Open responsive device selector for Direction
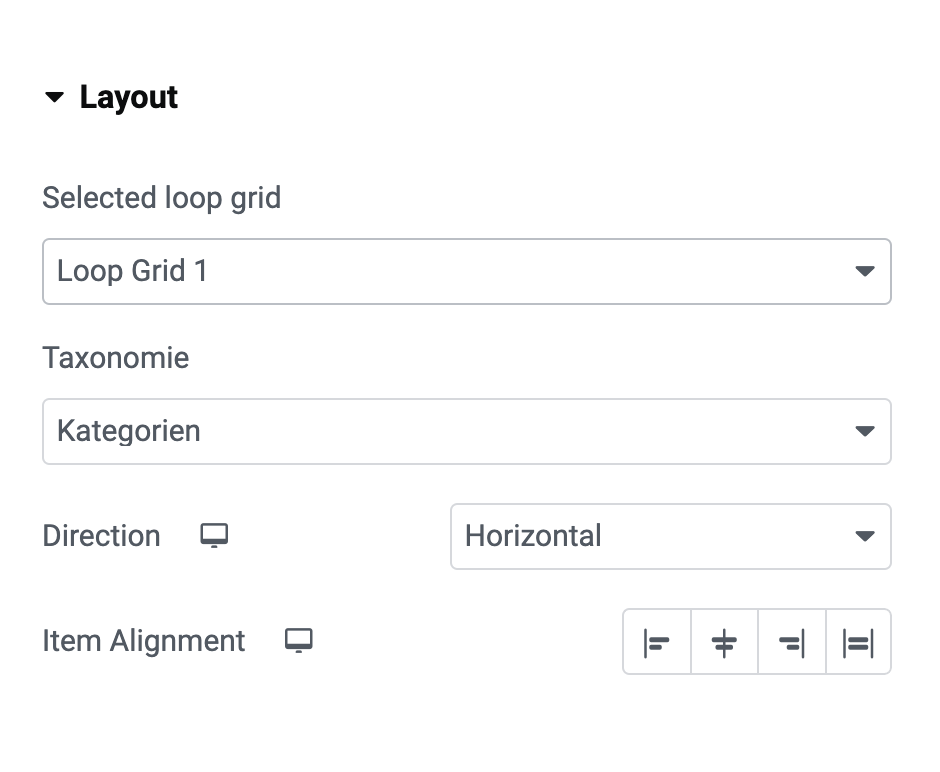Image resolution: width=940 pixels, height=772 pixels. (214, 536)
